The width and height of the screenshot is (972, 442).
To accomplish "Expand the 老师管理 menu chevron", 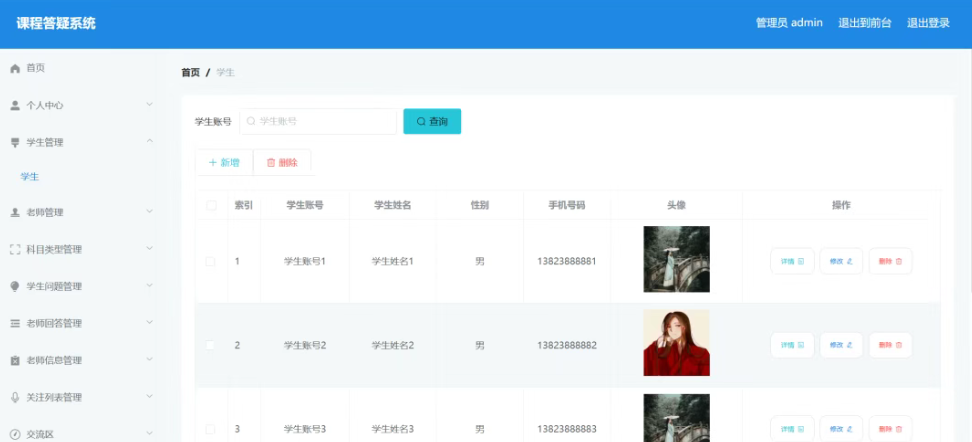I will (x=149, y=211).
